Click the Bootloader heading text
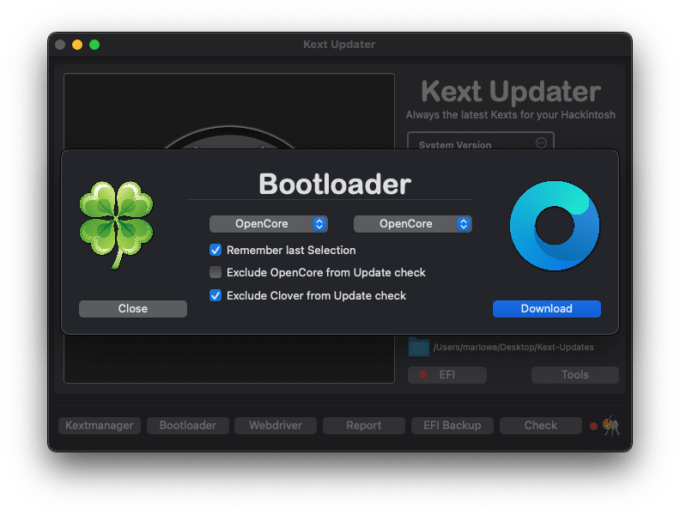Image resolution: width=680 pixels, height=515 pixels. (x=335, y=184)
